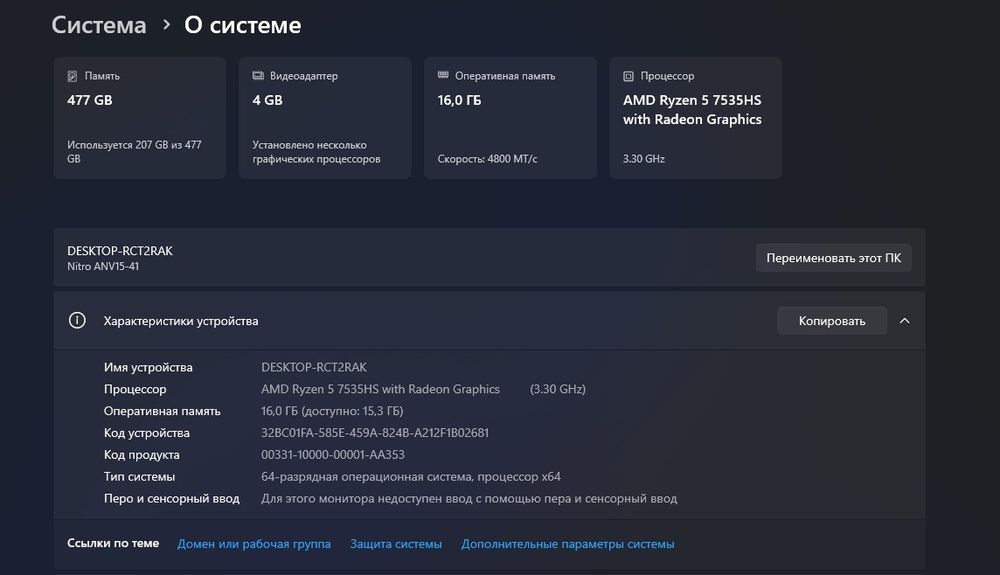The image size is (1000, 575).
Task: Click Nitro ANV15-41 model text
Action: pos(103,266)
